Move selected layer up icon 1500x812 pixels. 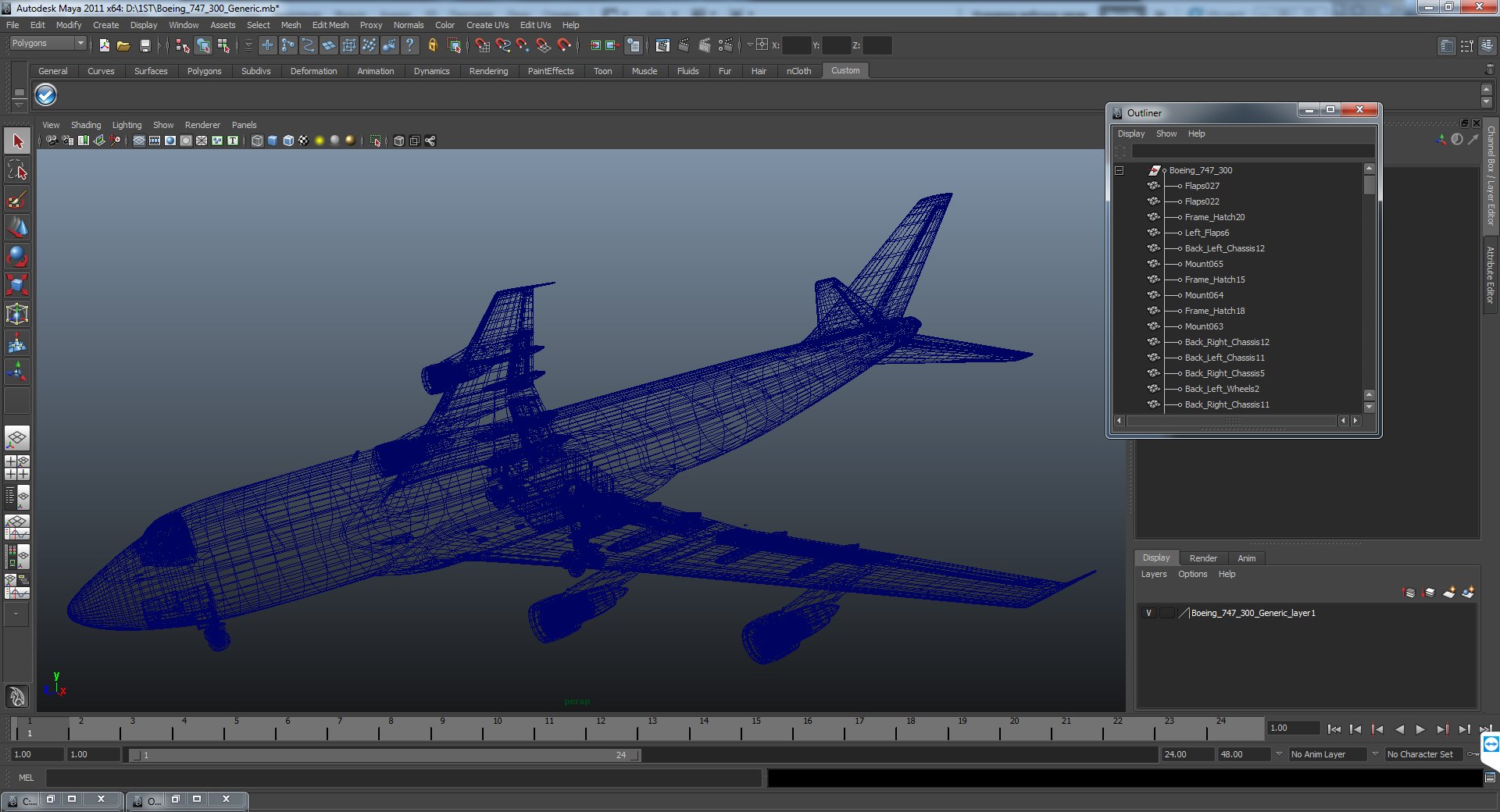point(1409,593)
